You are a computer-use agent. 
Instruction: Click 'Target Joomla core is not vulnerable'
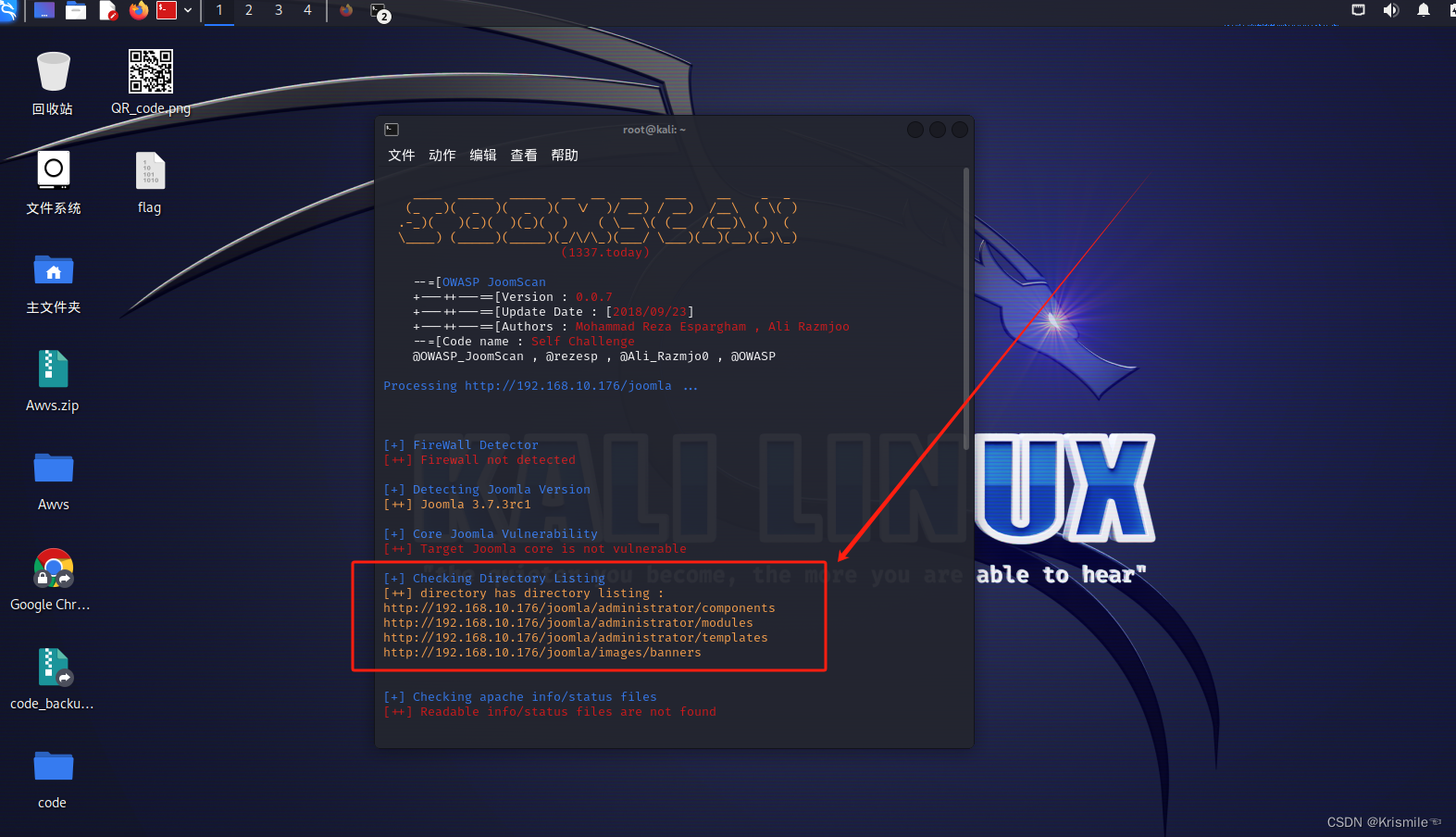[554, 549]
